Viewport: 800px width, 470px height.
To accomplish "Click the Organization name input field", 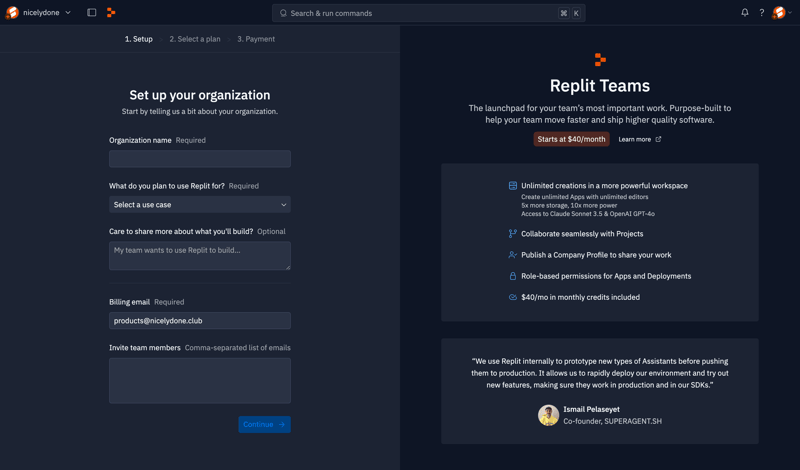I will [x=200, y=159].
